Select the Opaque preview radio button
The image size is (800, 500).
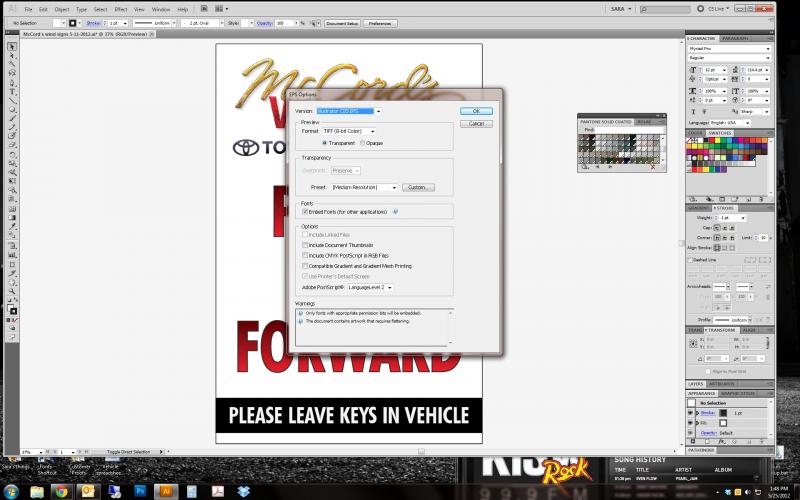coord(362,143)
